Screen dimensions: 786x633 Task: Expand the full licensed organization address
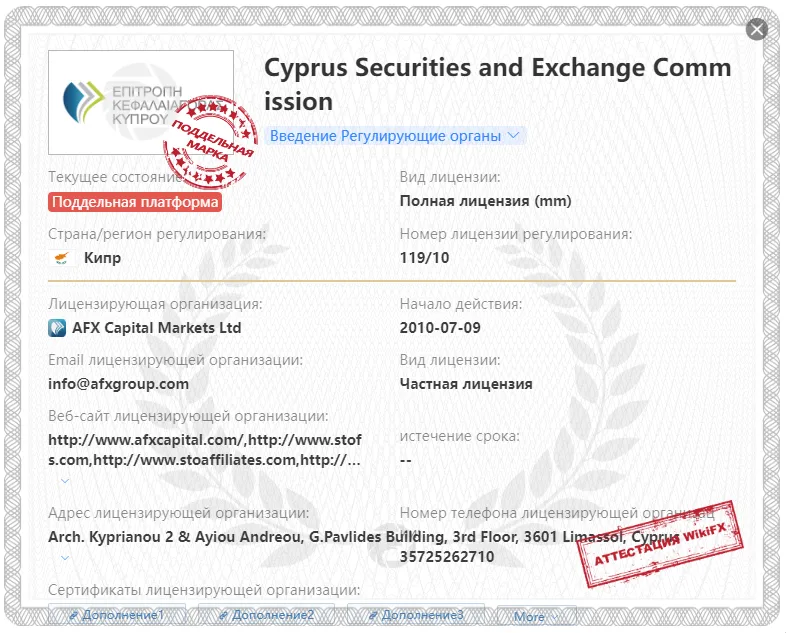pos(65,557)
